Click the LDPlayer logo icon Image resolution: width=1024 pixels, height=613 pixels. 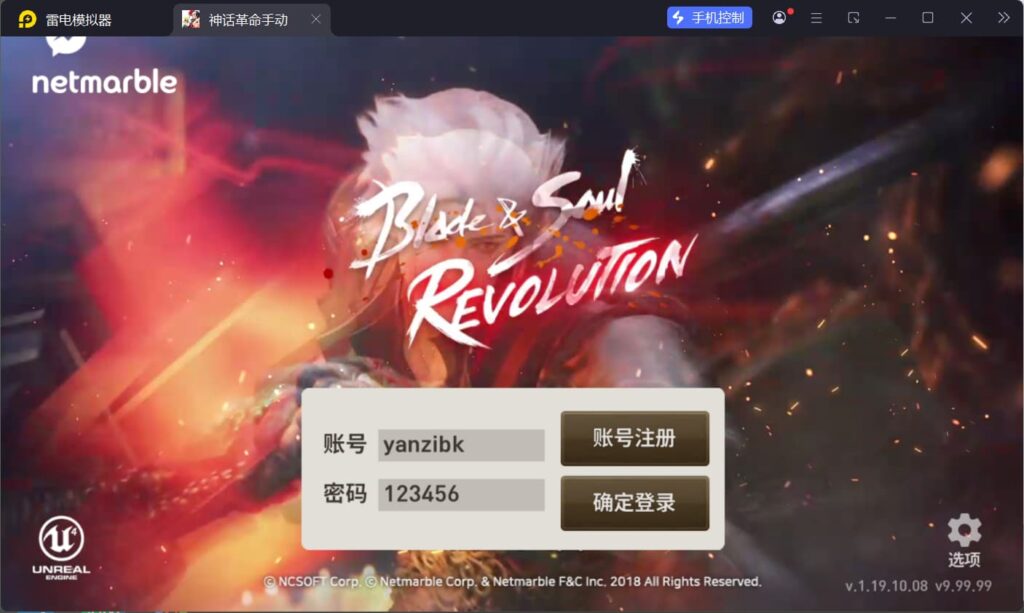point(27,19)
